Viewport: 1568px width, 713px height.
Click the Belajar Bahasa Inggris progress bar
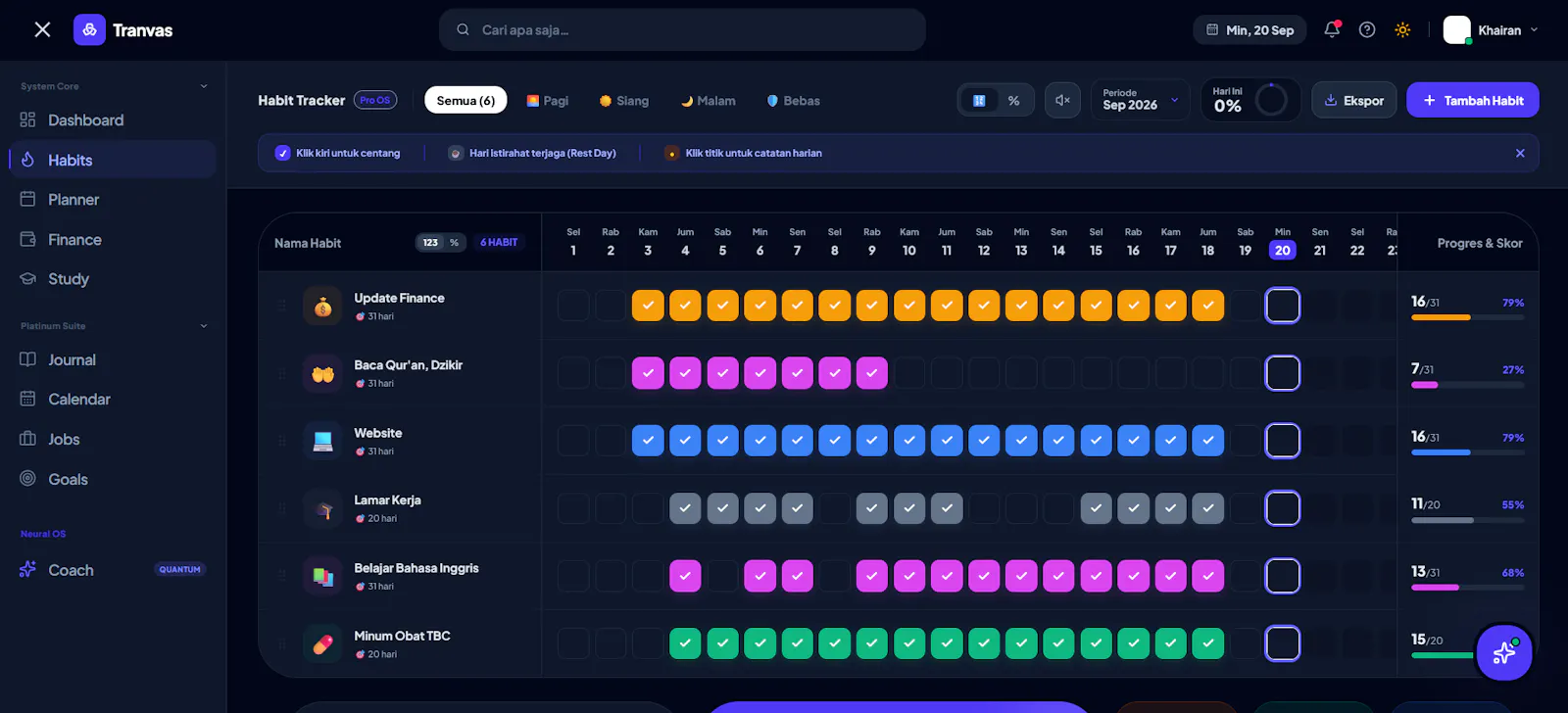[x=1468, y=588]
